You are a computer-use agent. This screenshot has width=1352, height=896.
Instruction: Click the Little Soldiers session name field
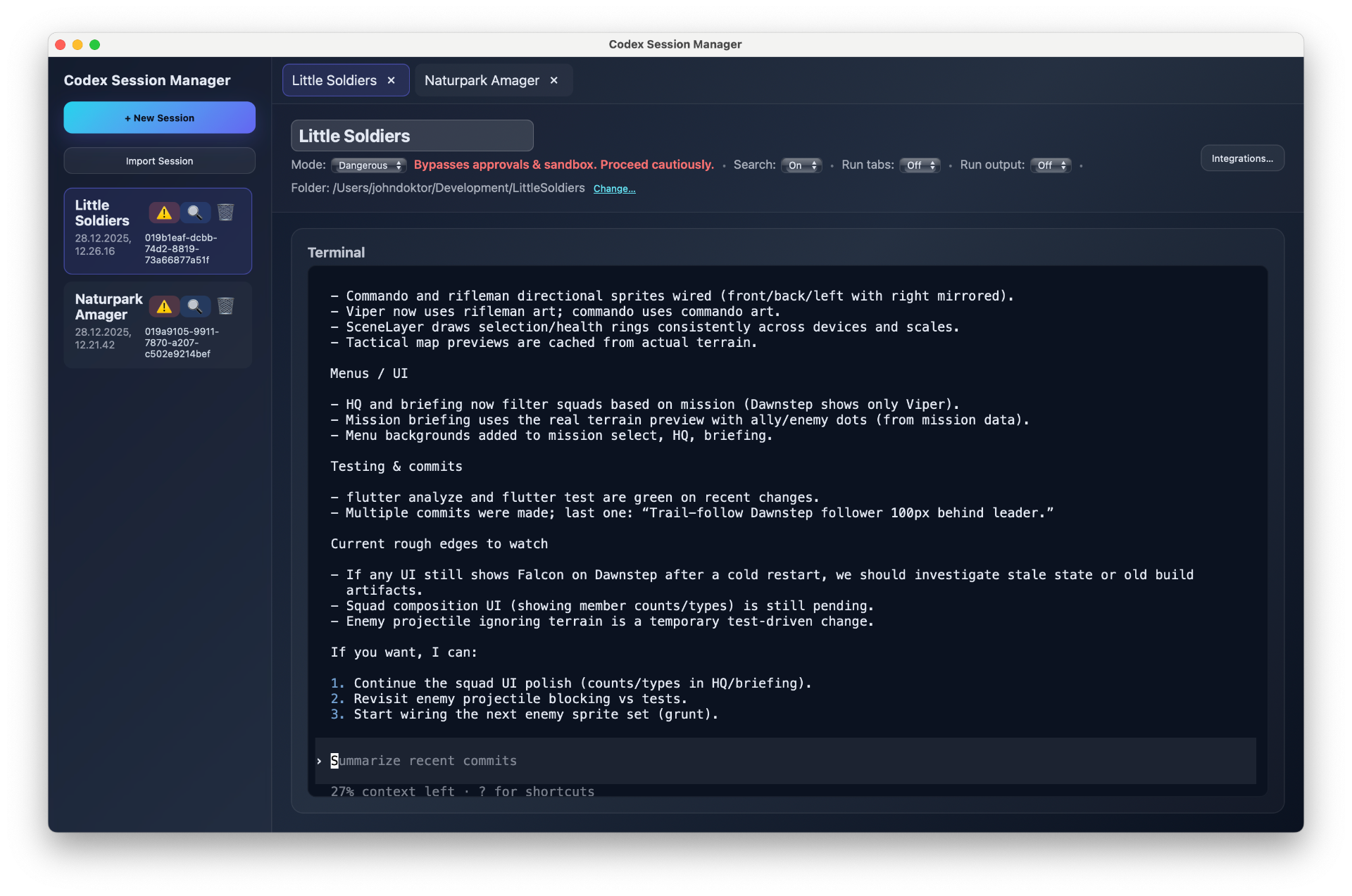412,136
